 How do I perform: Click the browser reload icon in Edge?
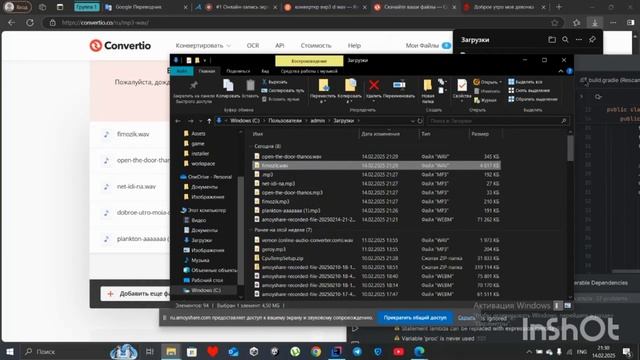[30, 23]
